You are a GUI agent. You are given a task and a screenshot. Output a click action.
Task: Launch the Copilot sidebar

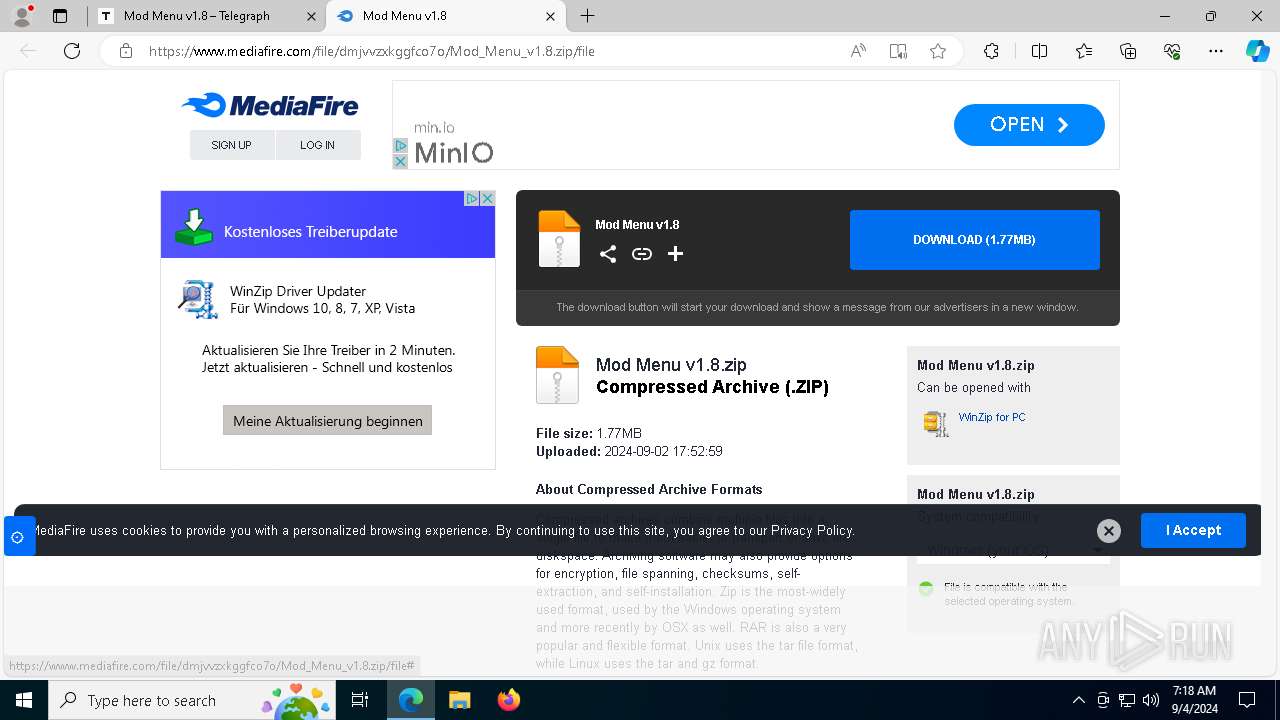pyautogui.click(x=1257, y=51)
